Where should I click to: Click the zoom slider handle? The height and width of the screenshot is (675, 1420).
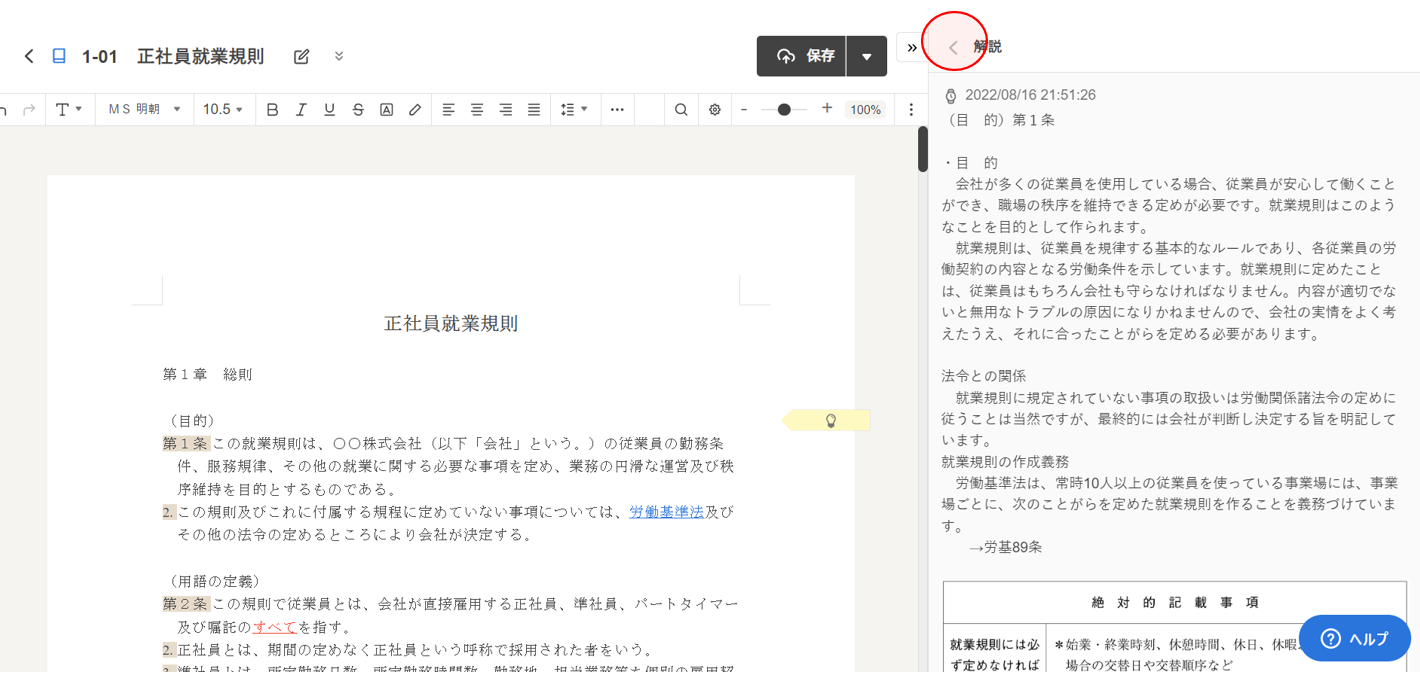(784, 110)
